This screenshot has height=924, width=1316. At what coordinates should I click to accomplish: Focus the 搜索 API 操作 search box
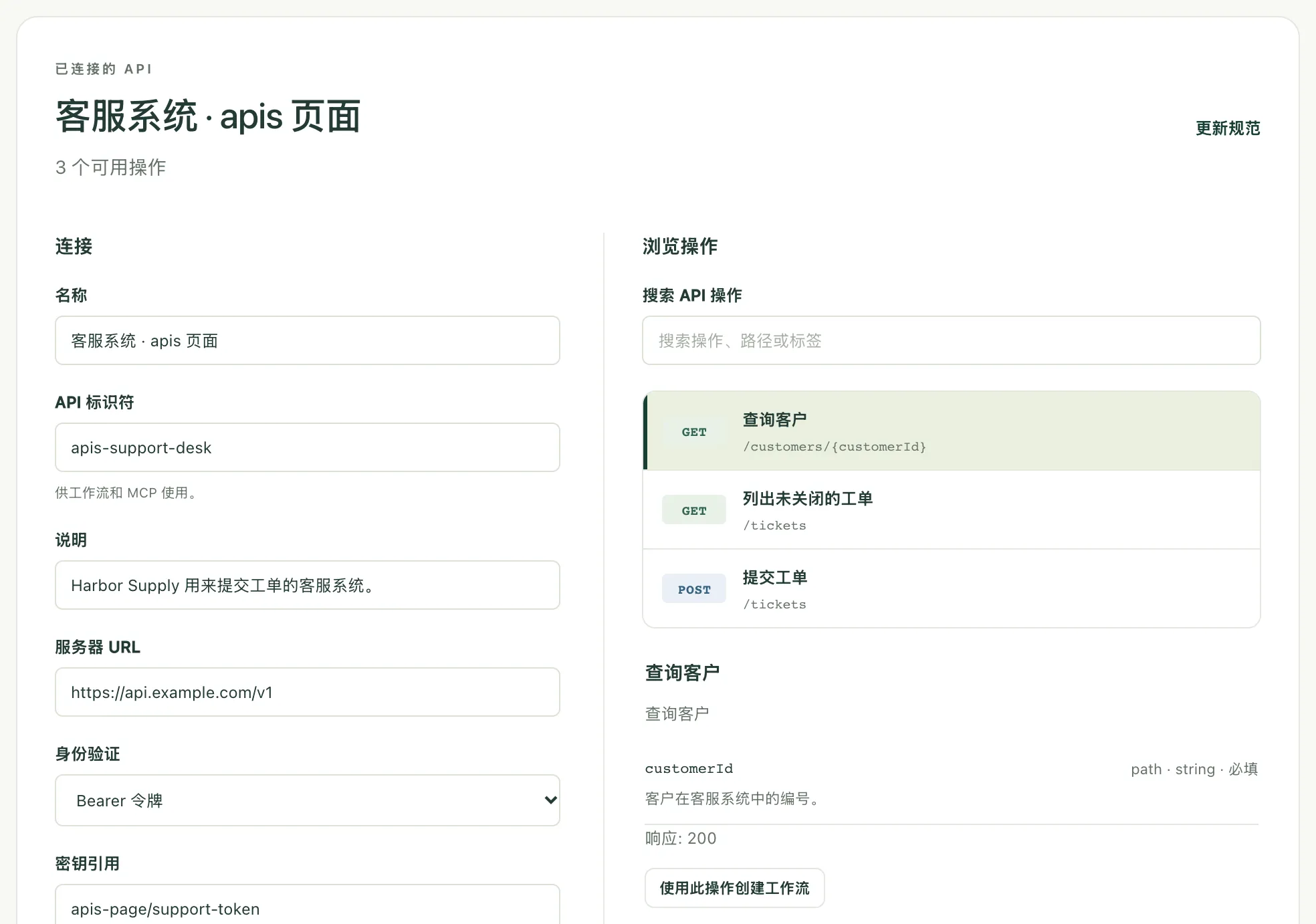point(952,340)
